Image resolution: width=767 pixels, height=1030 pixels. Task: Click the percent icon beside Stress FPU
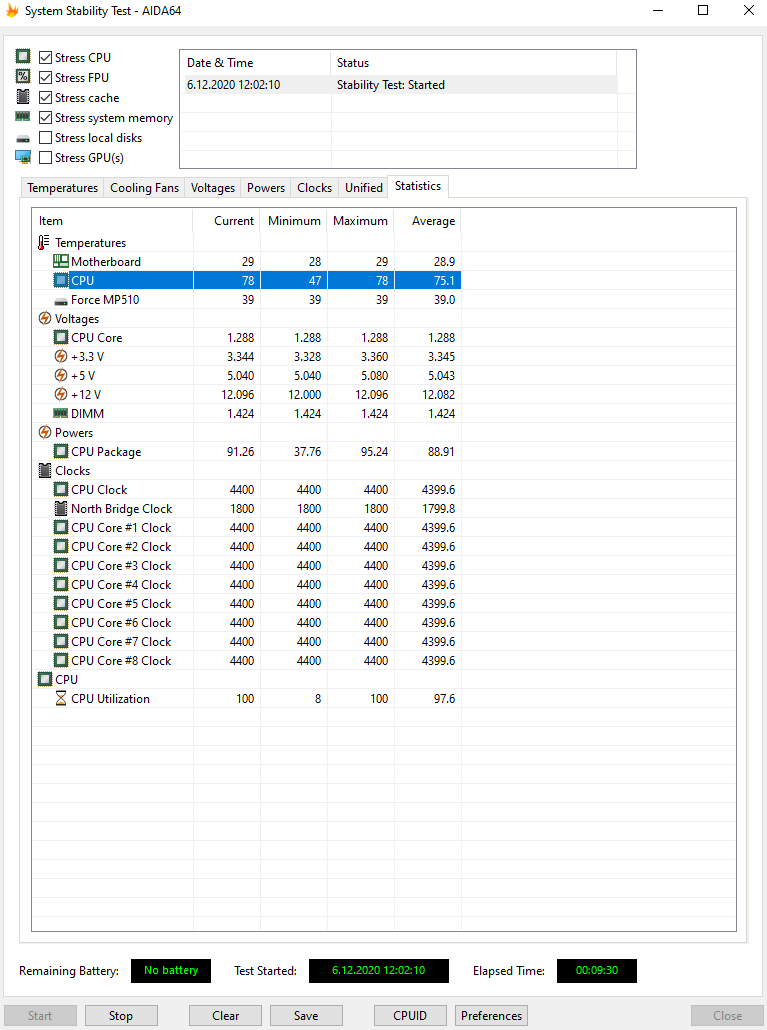(23, 77)
